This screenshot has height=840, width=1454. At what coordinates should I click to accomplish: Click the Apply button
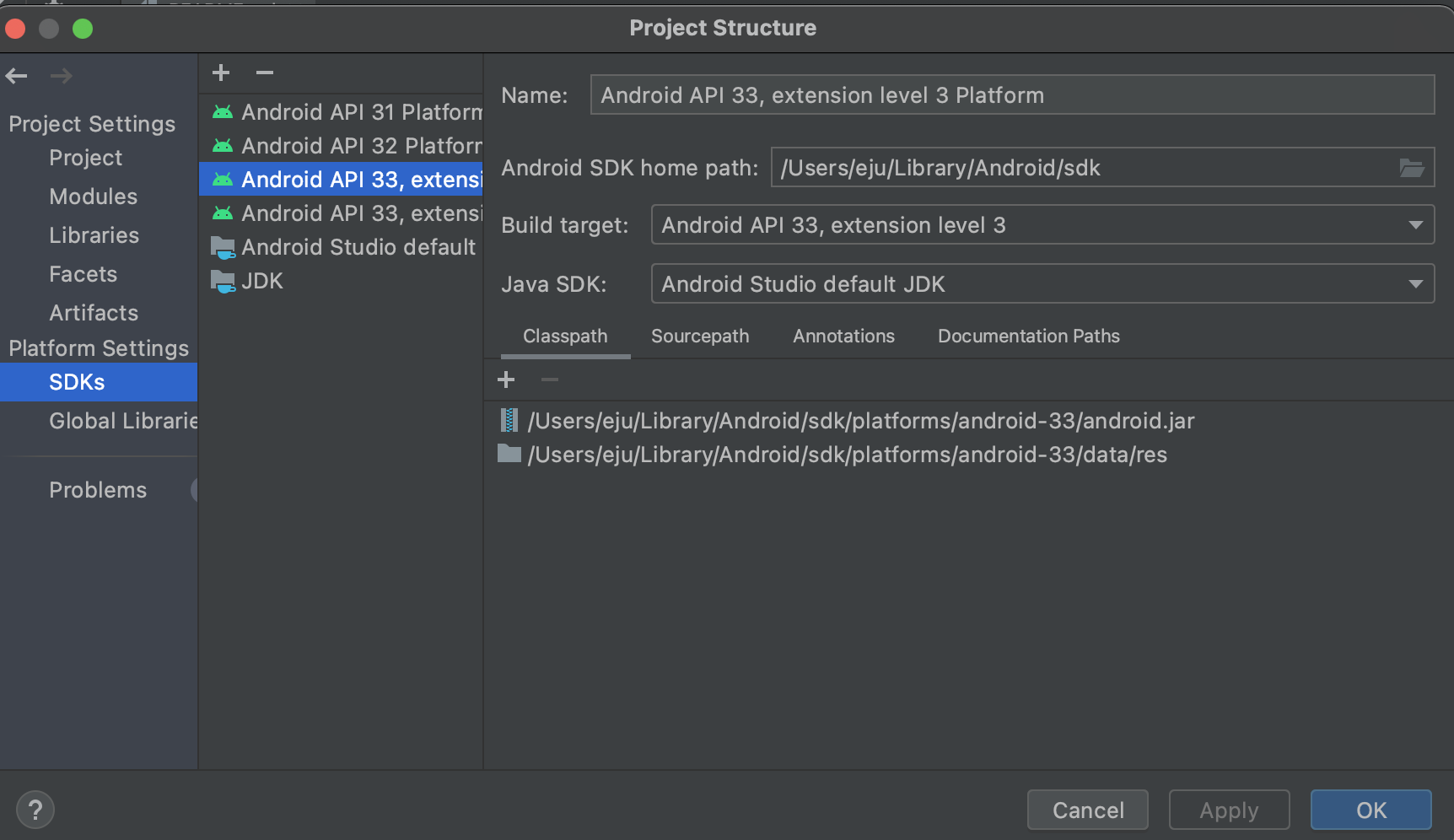pyautogui.click(x=1230, y=810)
